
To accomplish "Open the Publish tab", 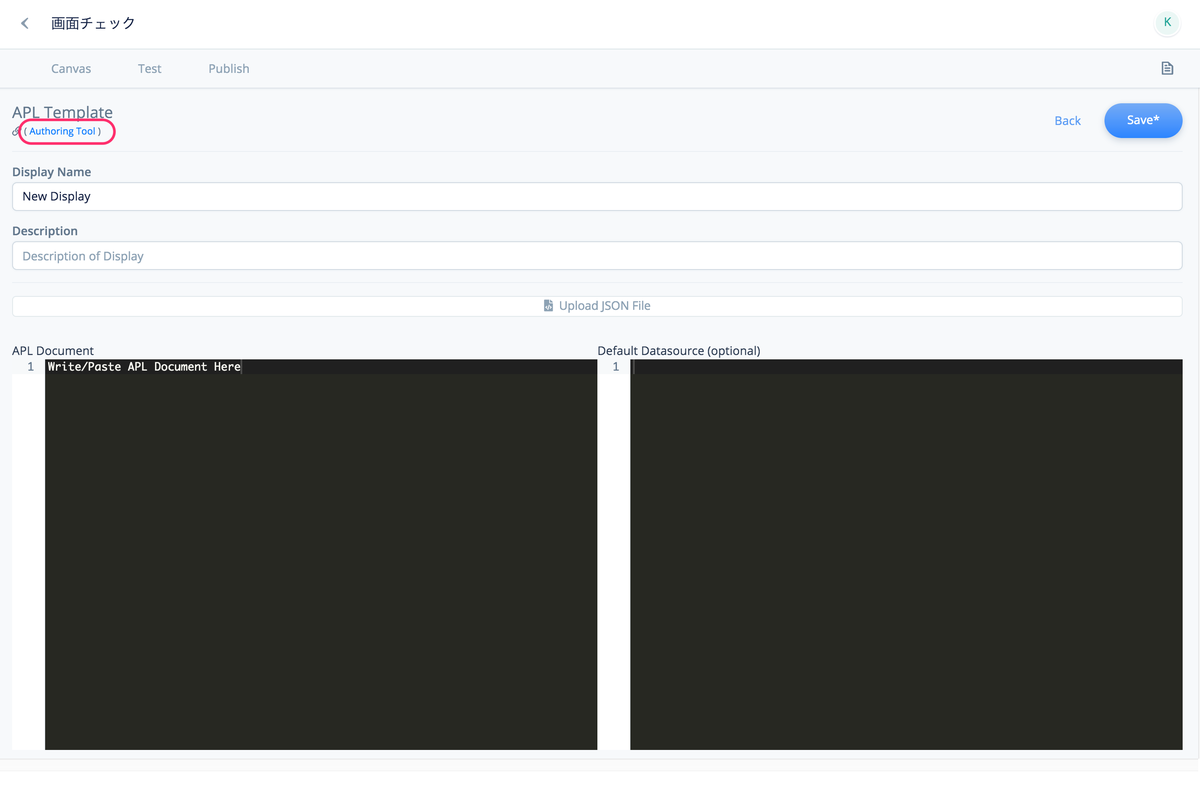I will coord(229,68).
